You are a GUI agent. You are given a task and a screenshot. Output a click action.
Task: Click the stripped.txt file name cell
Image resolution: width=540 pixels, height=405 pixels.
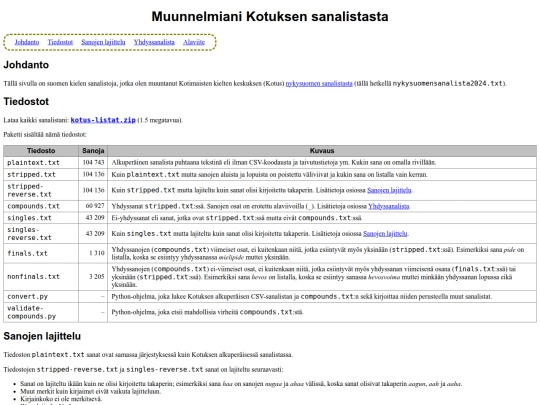41,174
